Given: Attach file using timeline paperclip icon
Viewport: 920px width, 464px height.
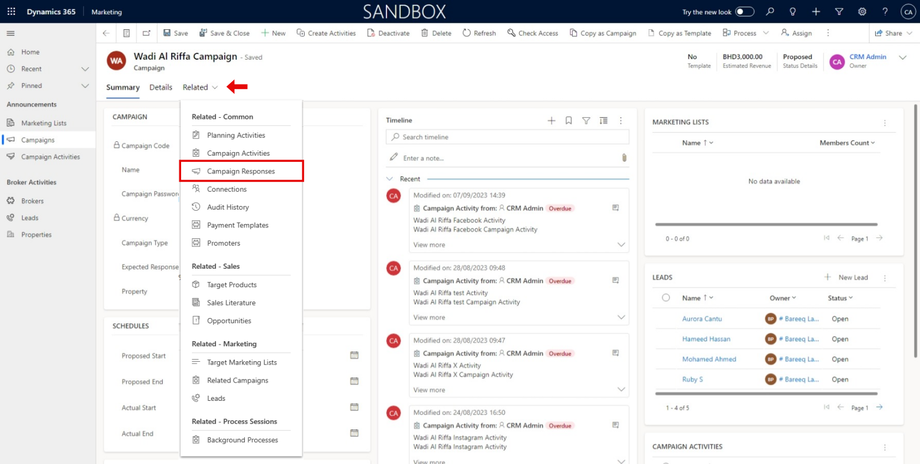Looking at the screenshot, I should [624, 158].
